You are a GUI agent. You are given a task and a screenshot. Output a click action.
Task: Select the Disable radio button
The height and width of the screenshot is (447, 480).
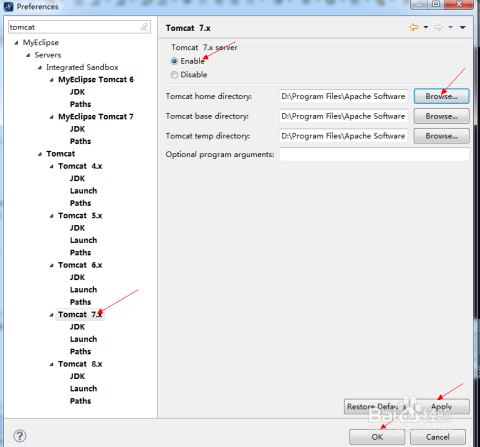pyautogui.click(x=174, y=75)
